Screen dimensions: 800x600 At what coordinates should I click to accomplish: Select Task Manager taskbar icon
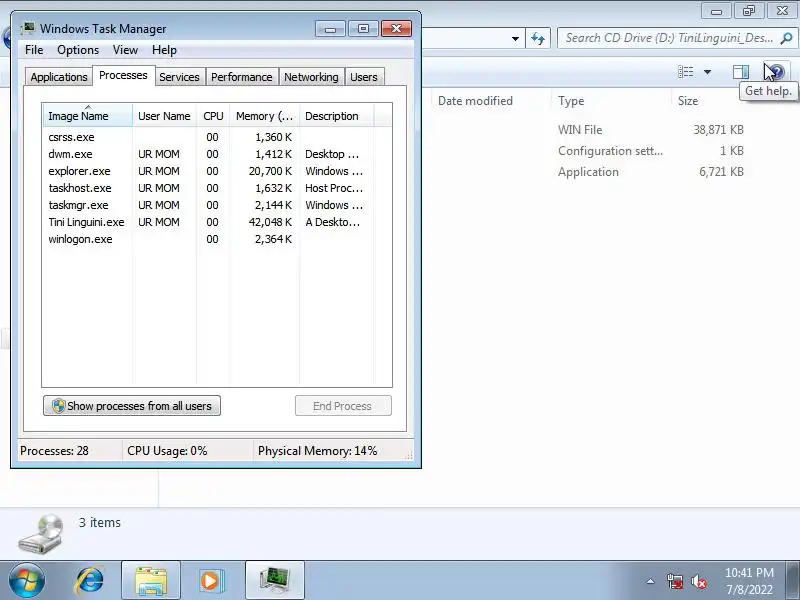click(x=274, y=580)
